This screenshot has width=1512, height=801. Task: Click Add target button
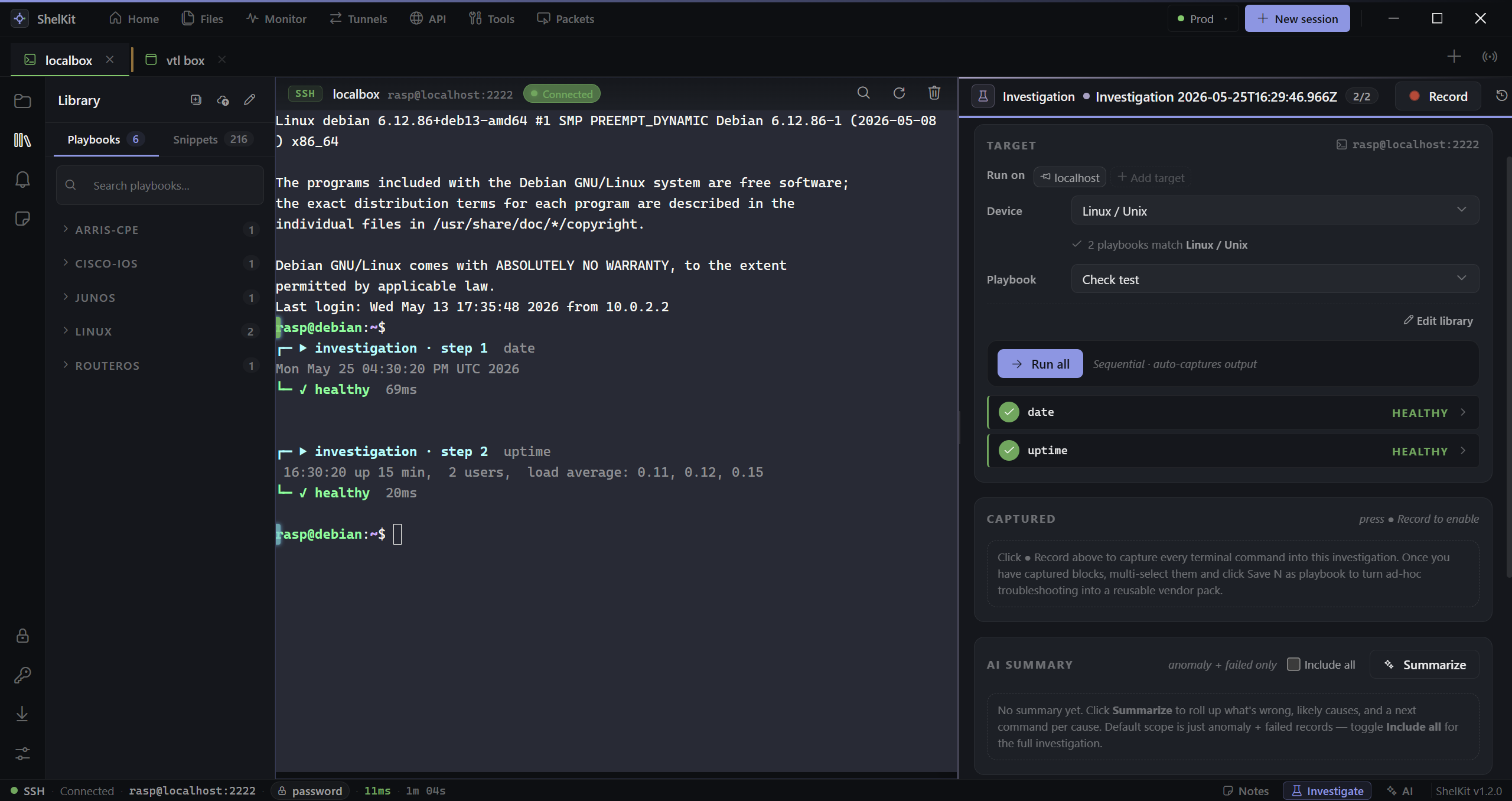coord(1151,178)
